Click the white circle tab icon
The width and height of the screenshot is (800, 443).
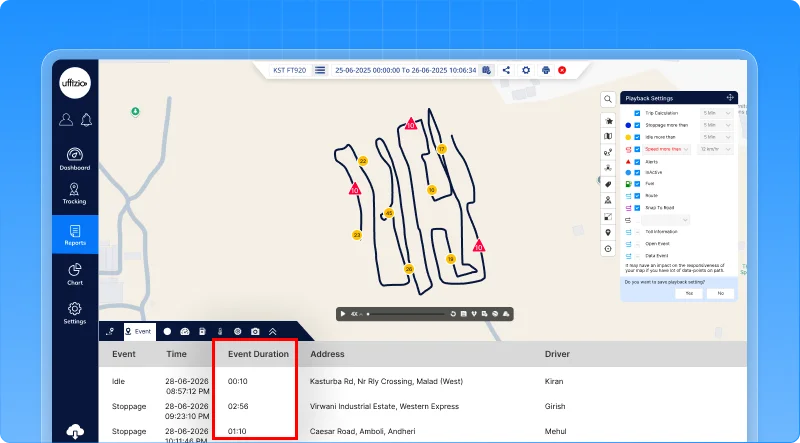click(x=167, y=331)
